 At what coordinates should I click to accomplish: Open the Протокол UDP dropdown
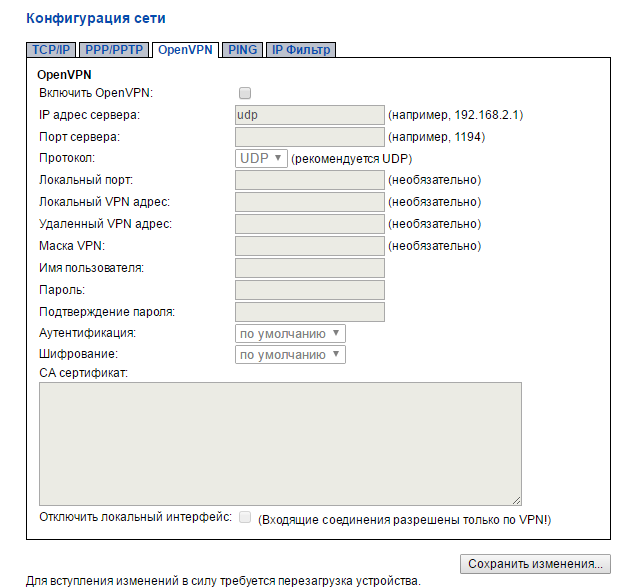[x=261, y=159]
